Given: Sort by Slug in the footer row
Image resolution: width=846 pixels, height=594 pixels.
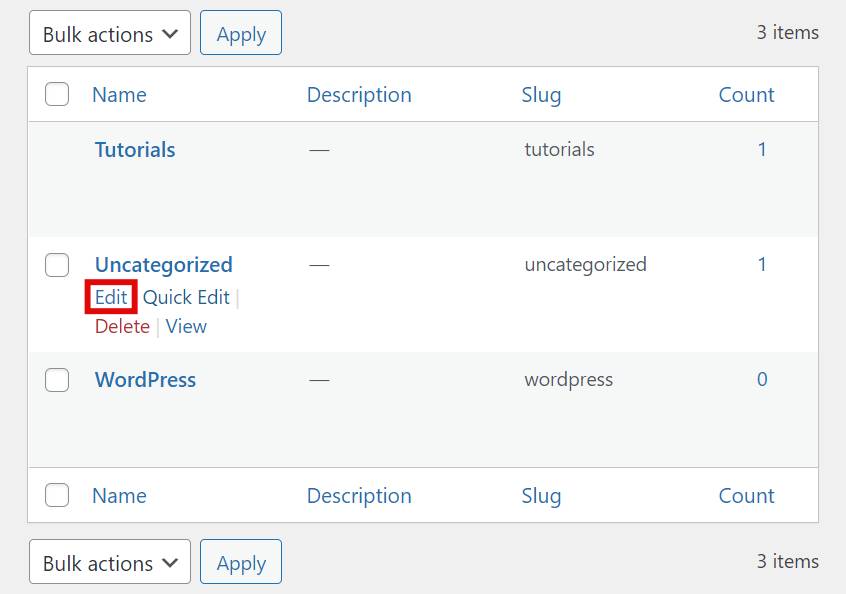Looking at the screenshot, I should pyautogui.click(x=541, y=496).
